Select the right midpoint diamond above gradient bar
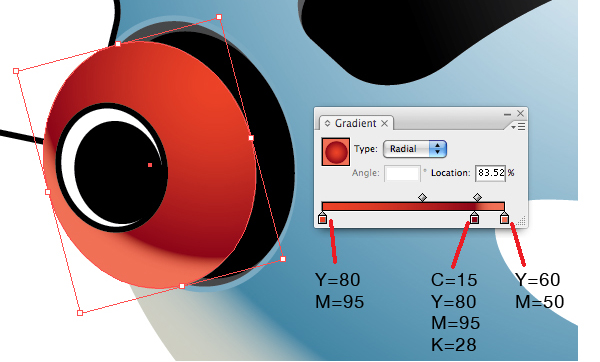The width and height of the screenshot is (600, 362). tap(477, 197)
